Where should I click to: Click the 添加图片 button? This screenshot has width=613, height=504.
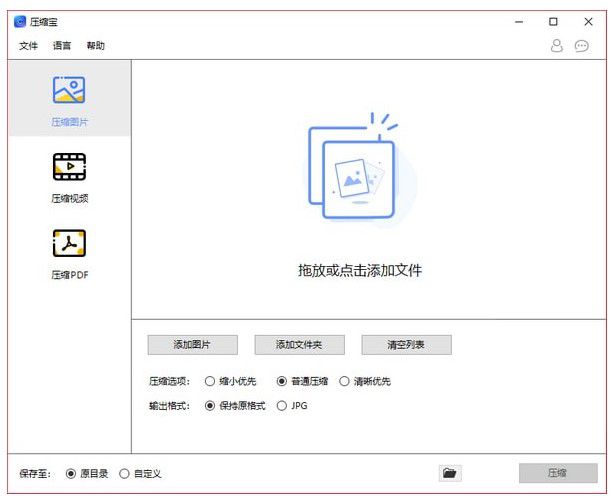192,344
